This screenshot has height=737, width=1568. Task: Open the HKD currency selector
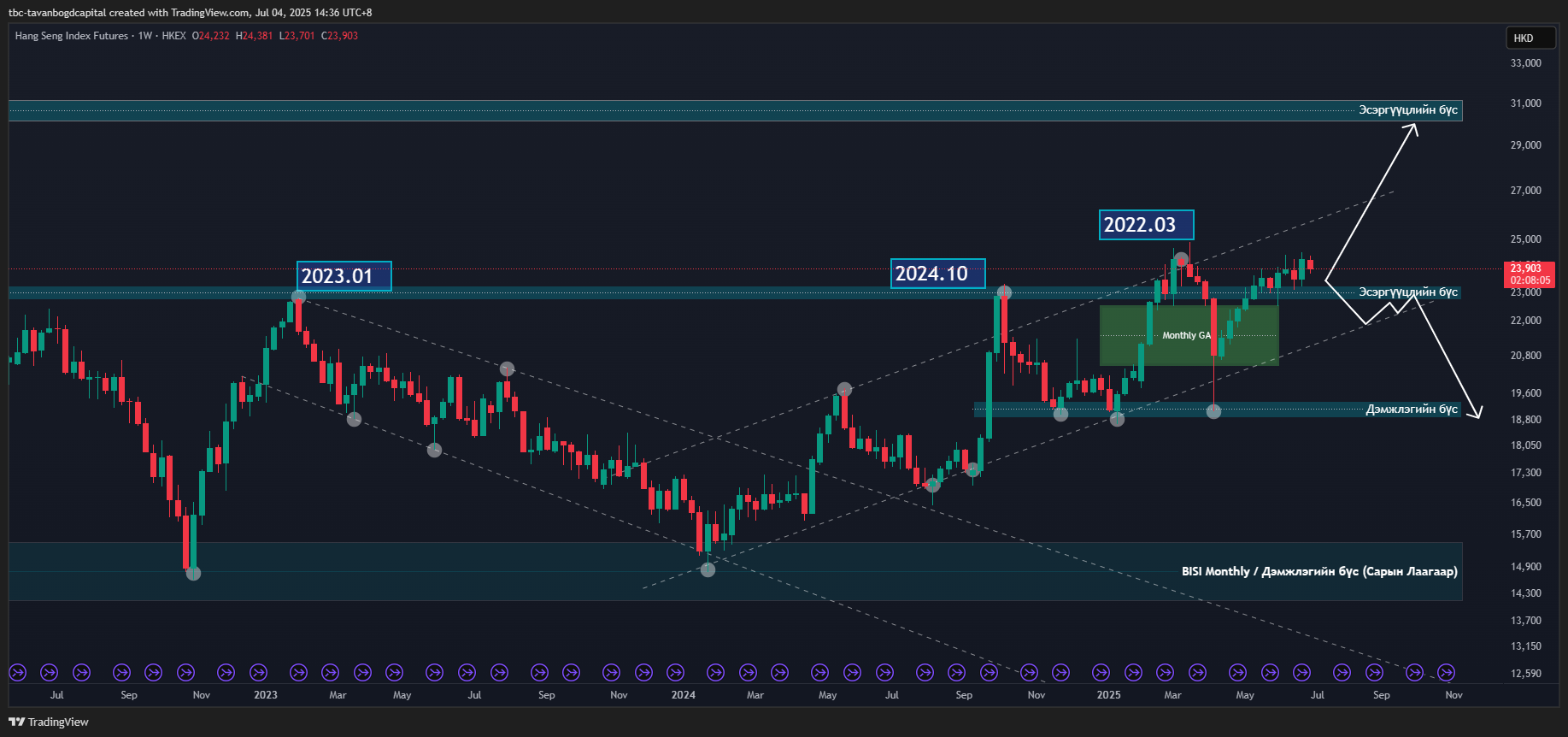pyautogui.click(x=1530, y=38)
